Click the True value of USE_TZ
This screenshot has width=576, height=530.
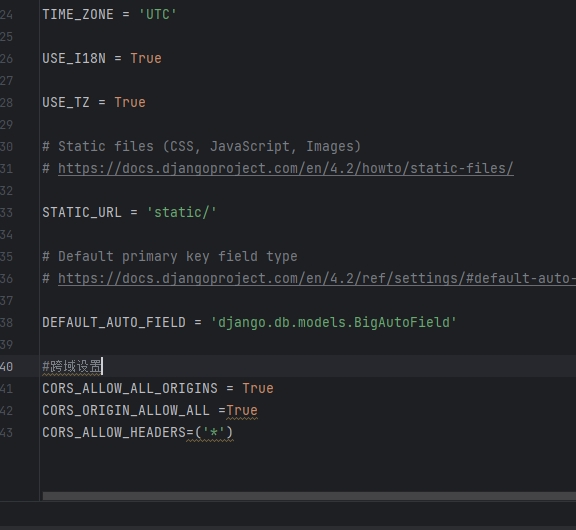tap(130, 102)
